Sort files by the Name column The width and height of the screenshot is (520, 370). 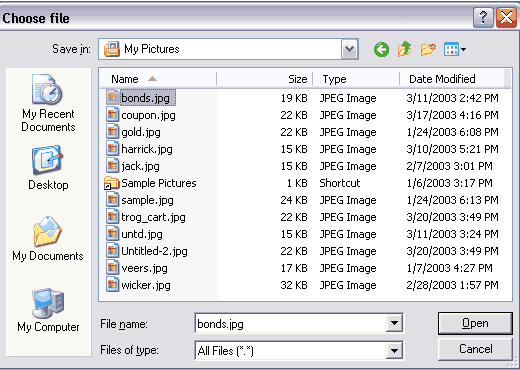(x=158, y=79)
